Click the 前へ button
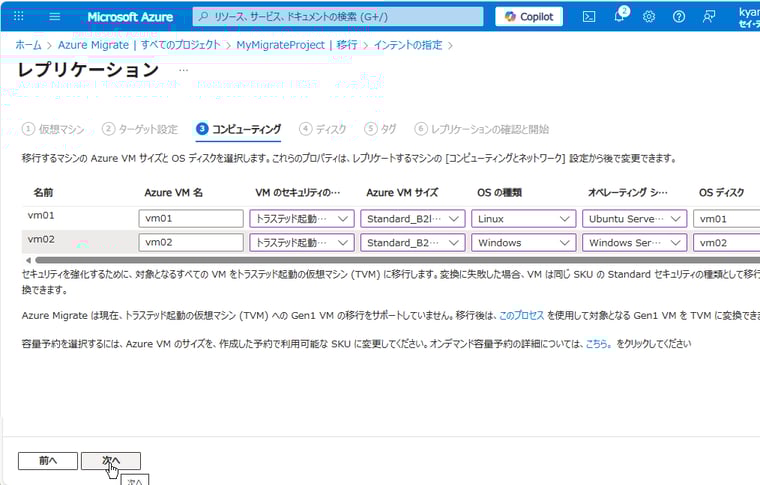The image size is (760, 485). pyautogui.click(x=48, y=461)
